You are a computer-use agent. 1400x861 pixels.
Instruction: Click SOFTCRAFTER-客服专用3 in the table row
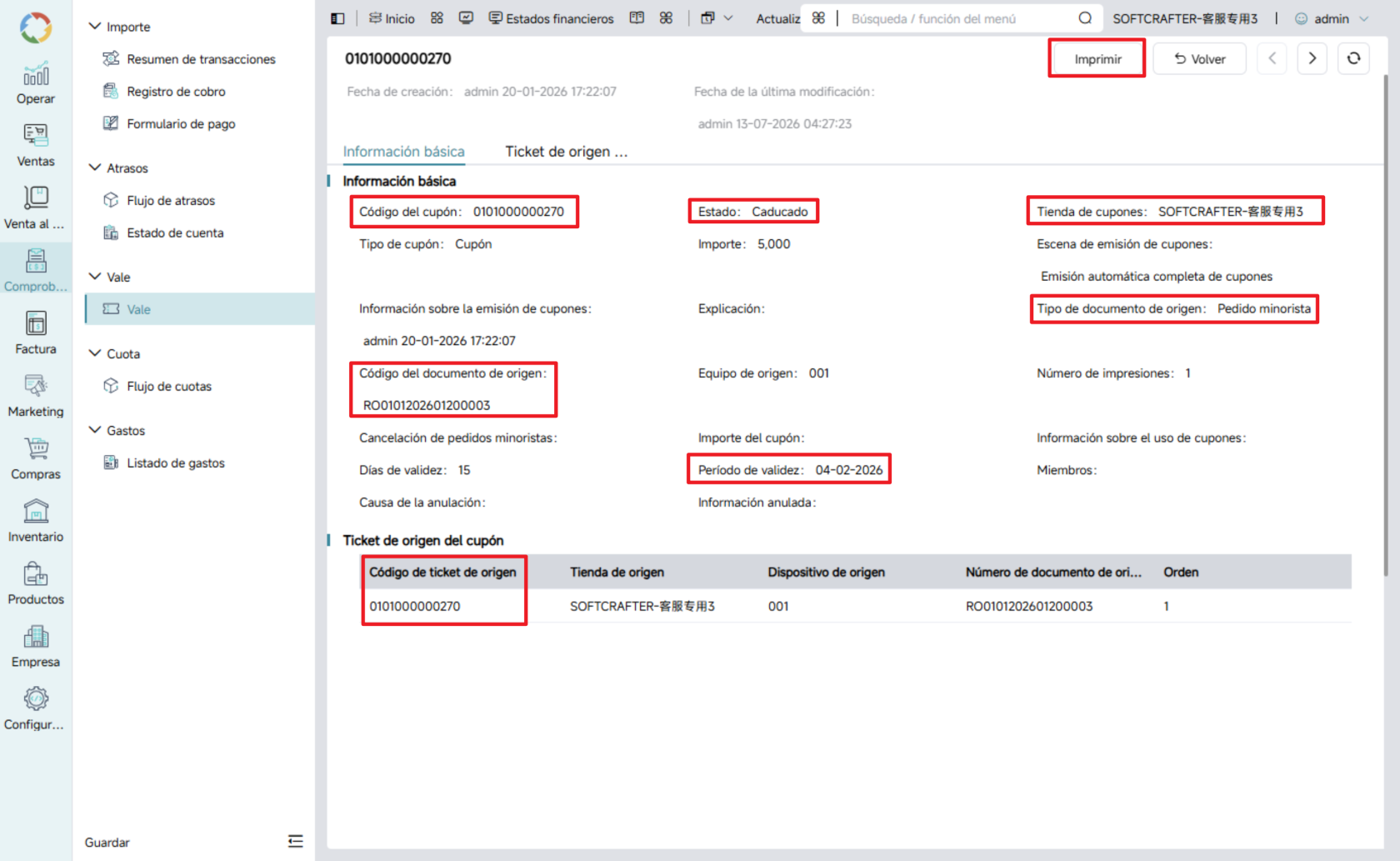pyautogui.click(x=642, y=607)
